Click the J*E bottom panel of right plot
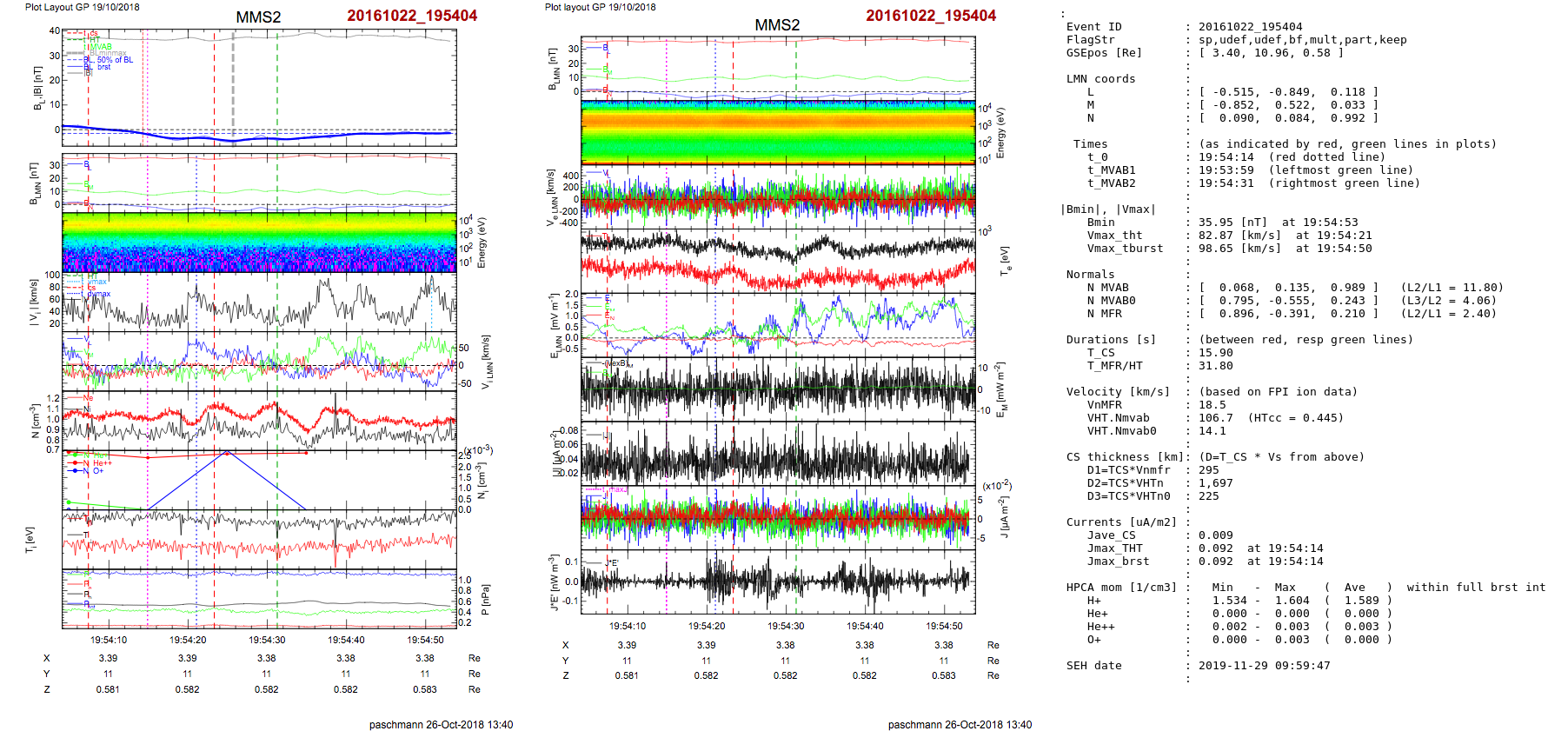Image resolution: width=1568 pixels, height=731 pixels. [778, 581]
